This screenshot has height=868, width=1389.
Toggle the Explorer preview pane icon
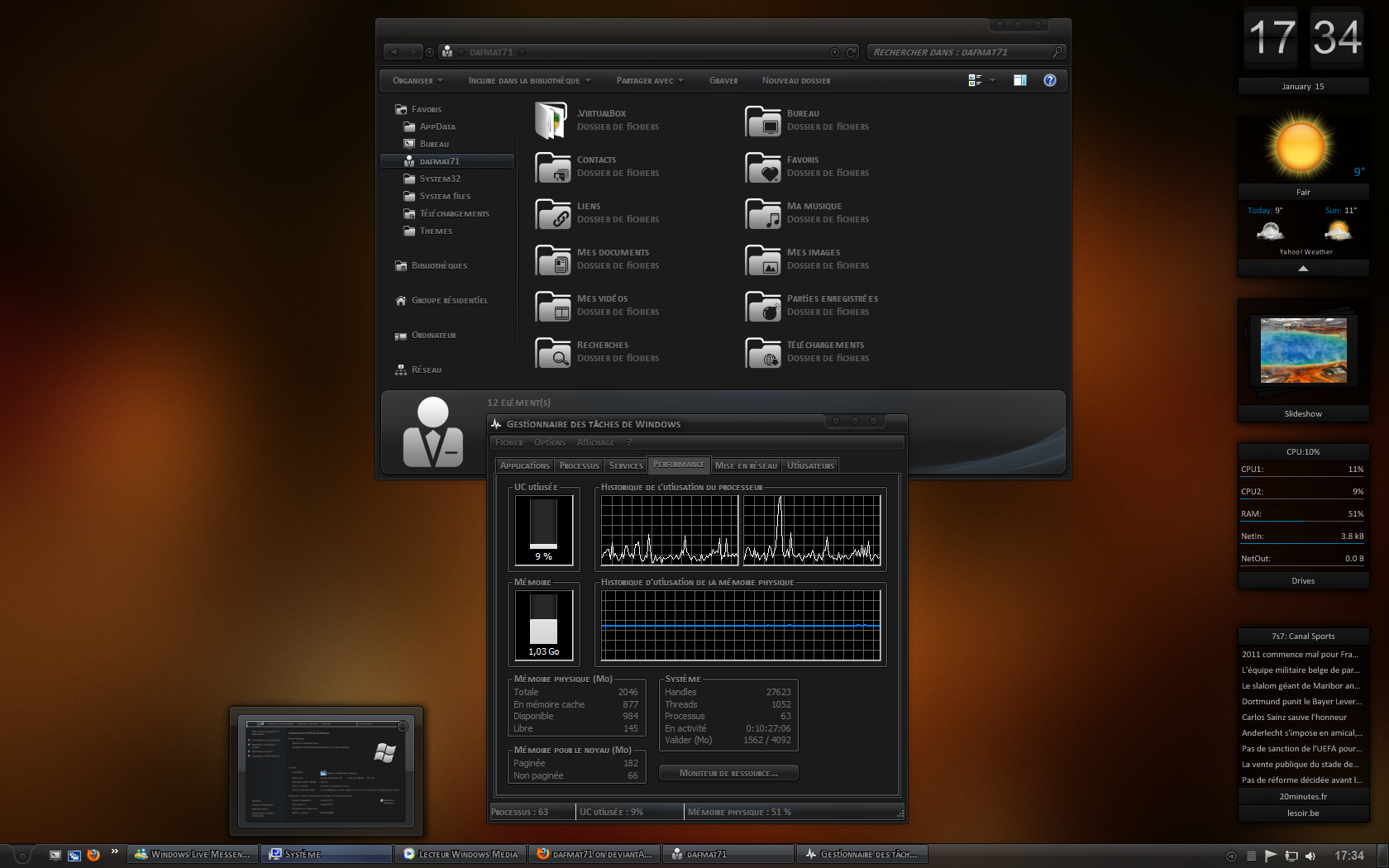coord(1020,80)
